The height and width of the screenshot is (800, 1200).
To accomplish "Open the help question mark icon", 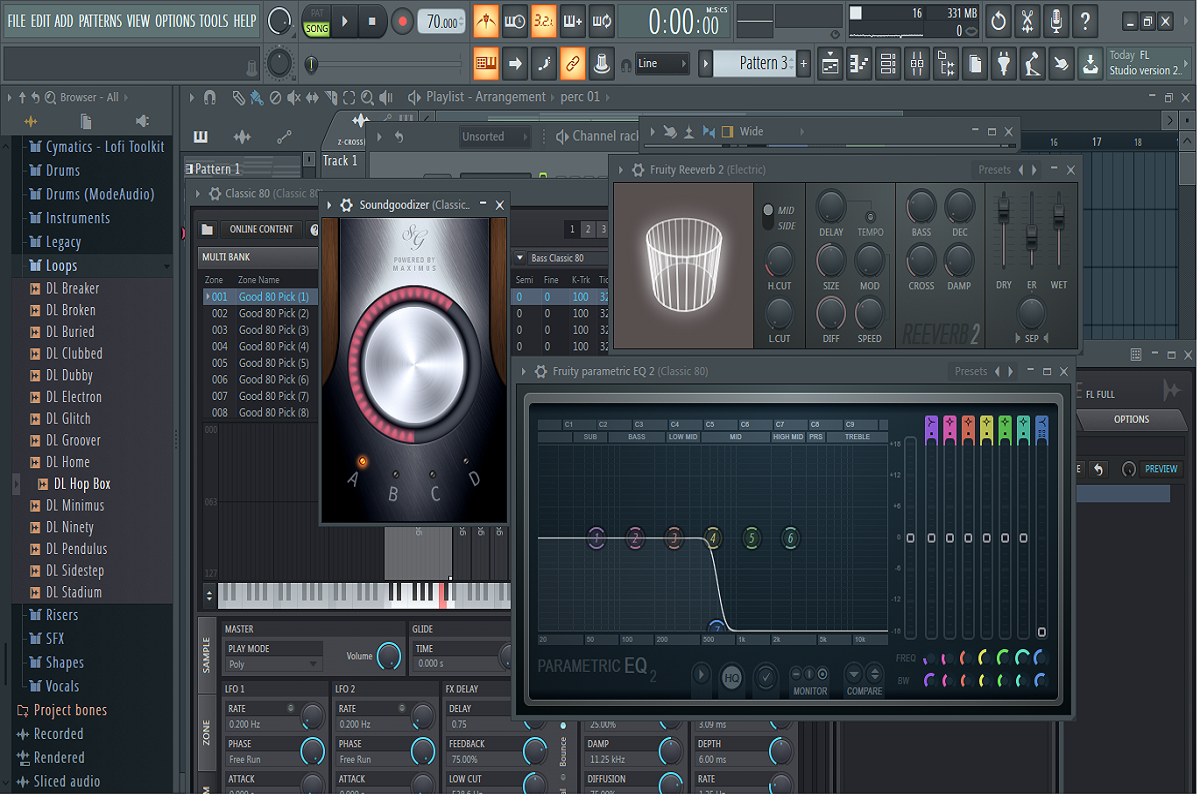I will [x=1085, y=21].
